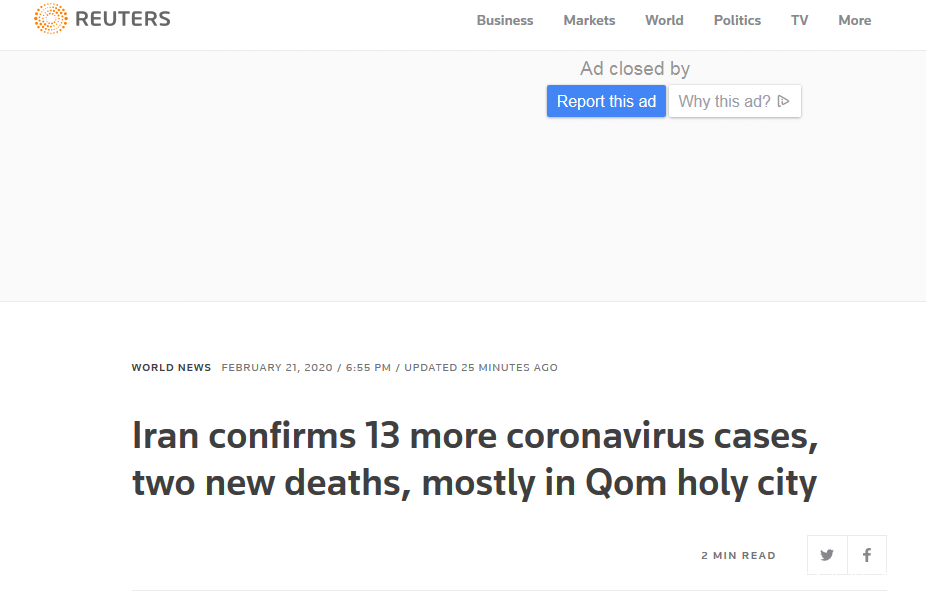The height and width of the screenshot is (604, 926).
Task: Navigate to the TV section
Action: (799, 20)
